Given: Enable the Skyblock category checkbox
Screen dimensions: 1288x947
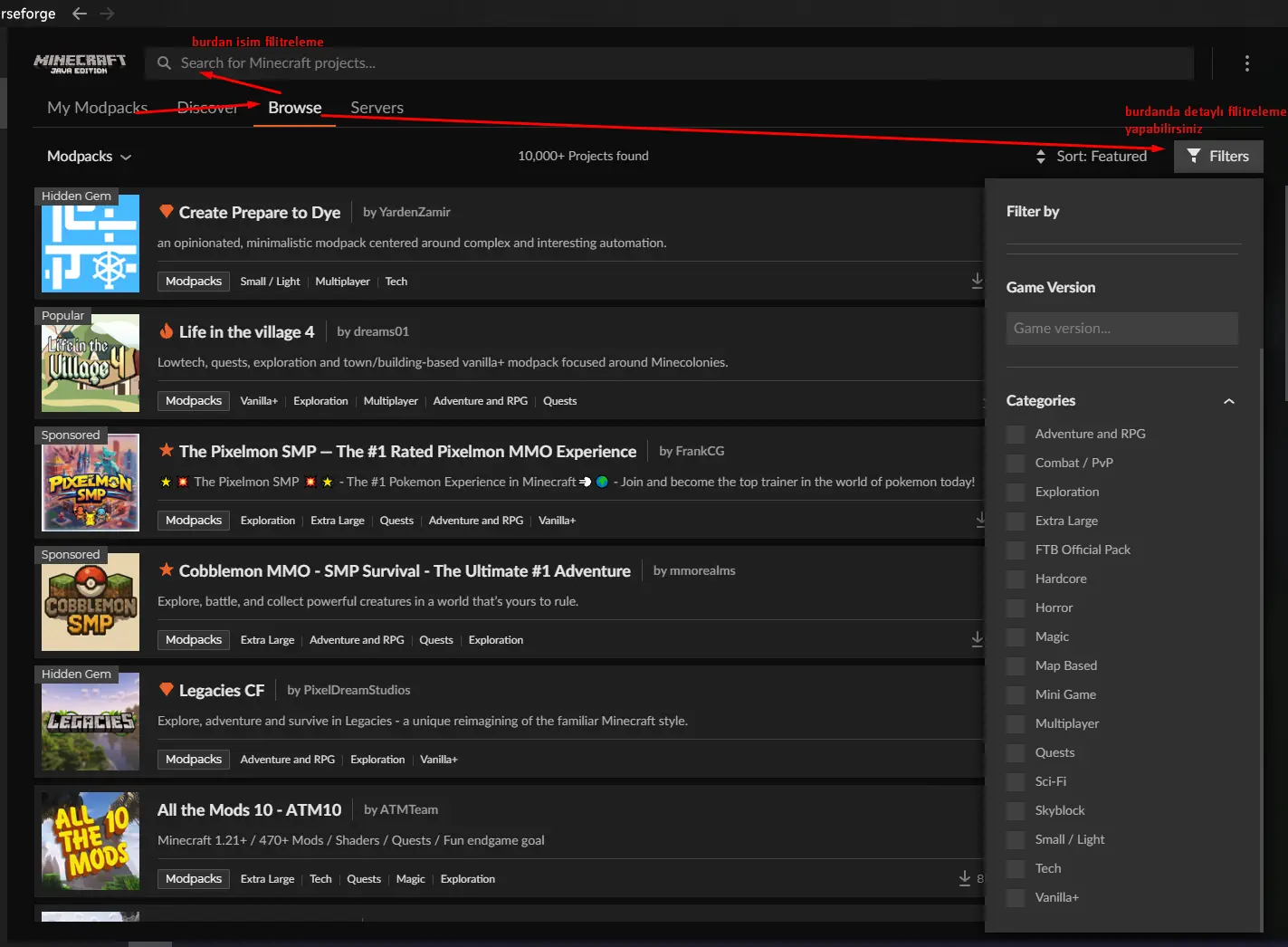Looking at the screenshot, I should 1016,811.
